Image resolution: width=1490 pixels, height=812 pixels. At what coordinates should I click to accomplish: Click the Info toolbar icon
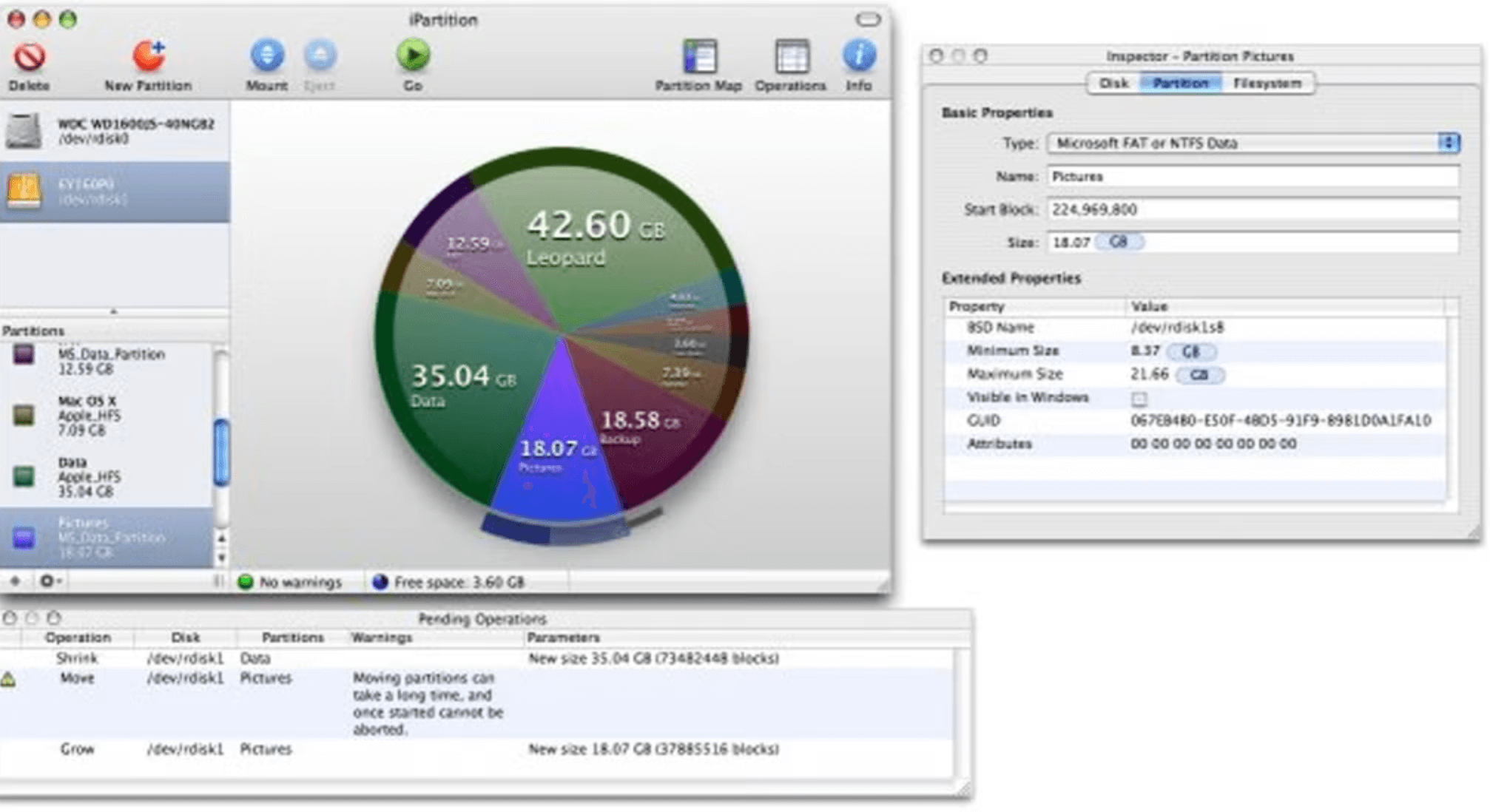tap(859, 56)
